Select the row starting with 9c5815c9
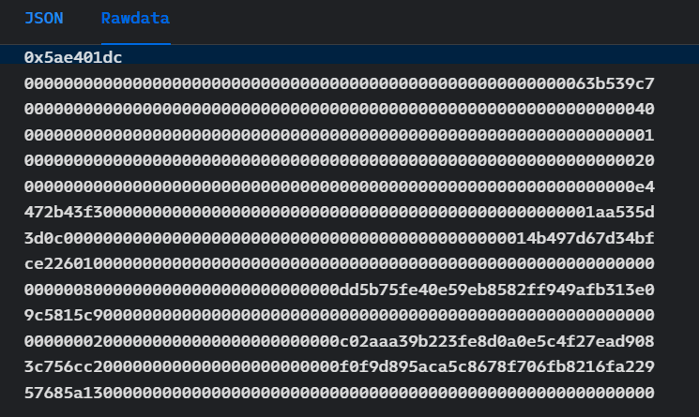The image size is (700, 418). 339,314
